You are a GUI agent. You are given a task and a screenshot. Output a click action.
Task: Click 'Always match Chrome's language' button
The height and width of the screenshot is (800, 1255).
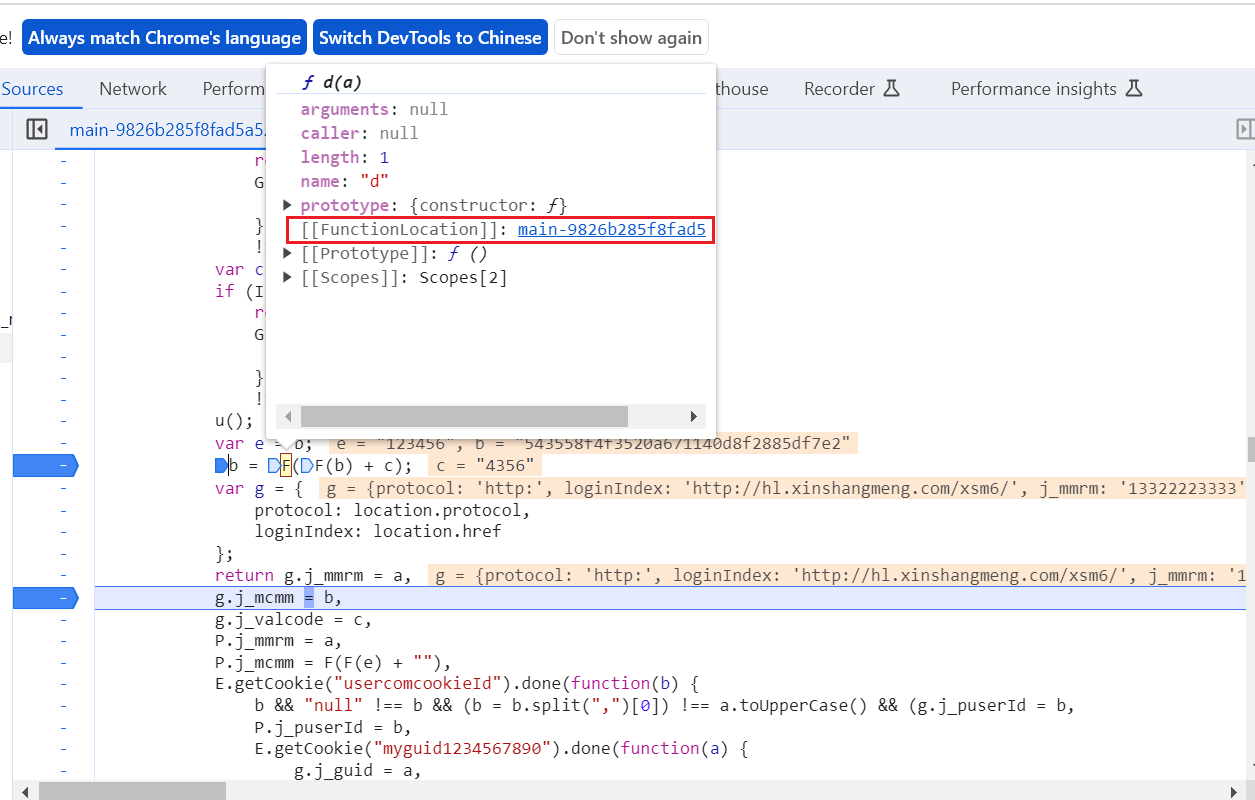pos(164,38)
